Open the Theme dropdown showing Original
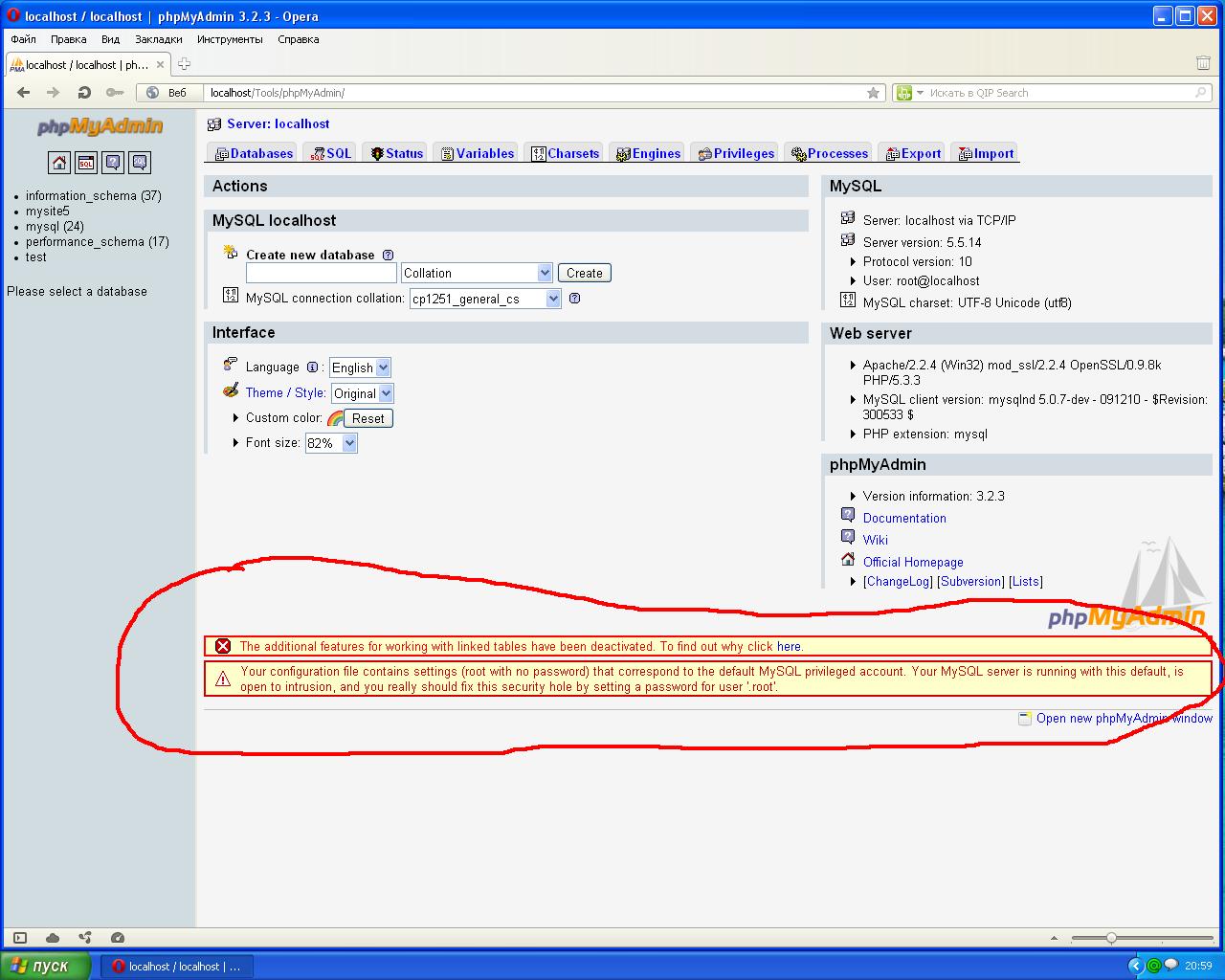This screenshot has width=1225, height=980. point(362,393)
